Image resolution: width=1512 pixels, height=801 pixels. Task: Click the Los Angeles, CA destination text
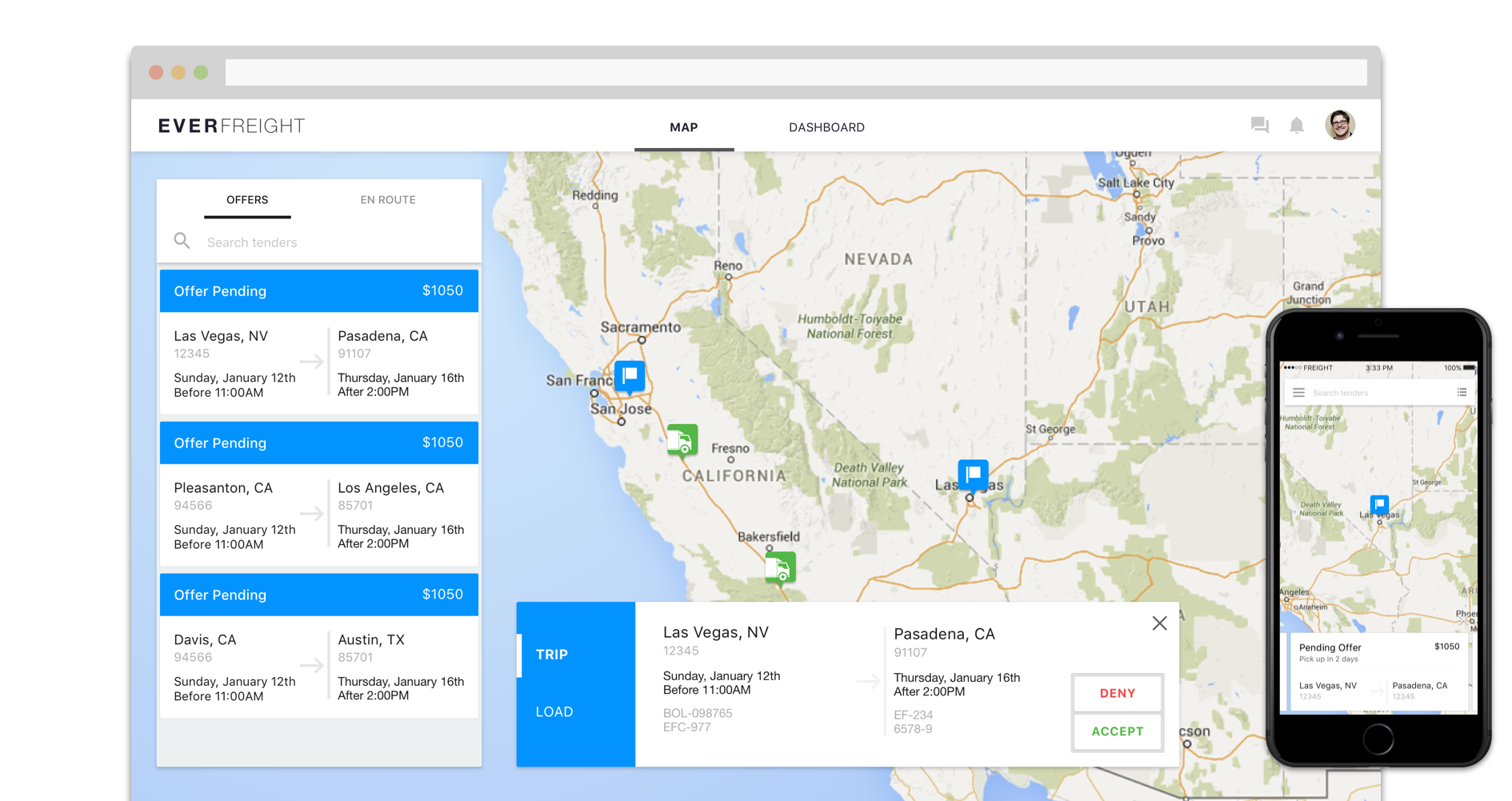390,488
